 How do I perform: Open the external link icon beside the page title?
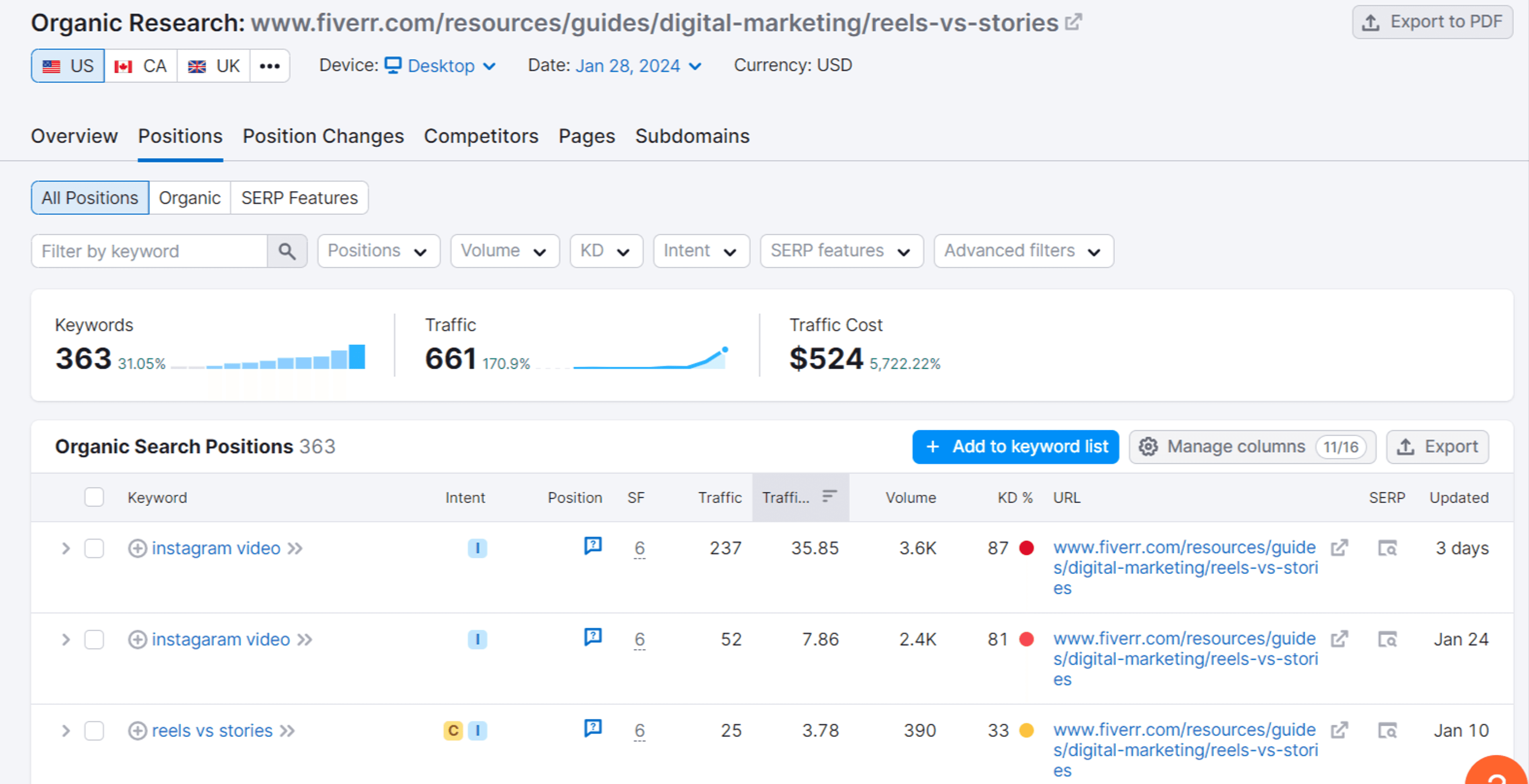tap(1073, 23)
